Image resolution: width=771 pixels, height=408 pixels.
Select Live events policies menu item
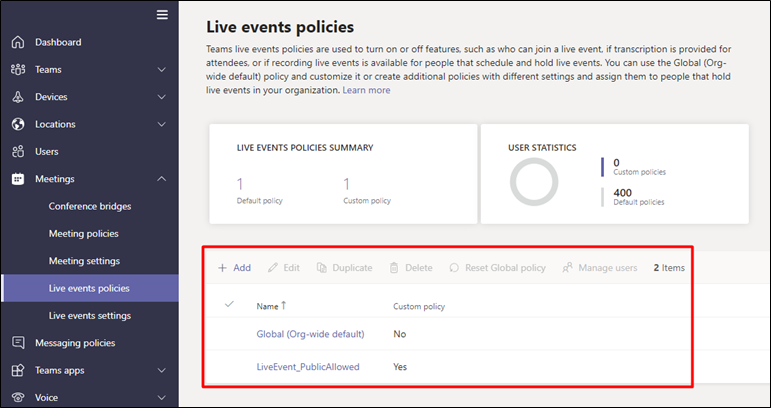[90, 288]
